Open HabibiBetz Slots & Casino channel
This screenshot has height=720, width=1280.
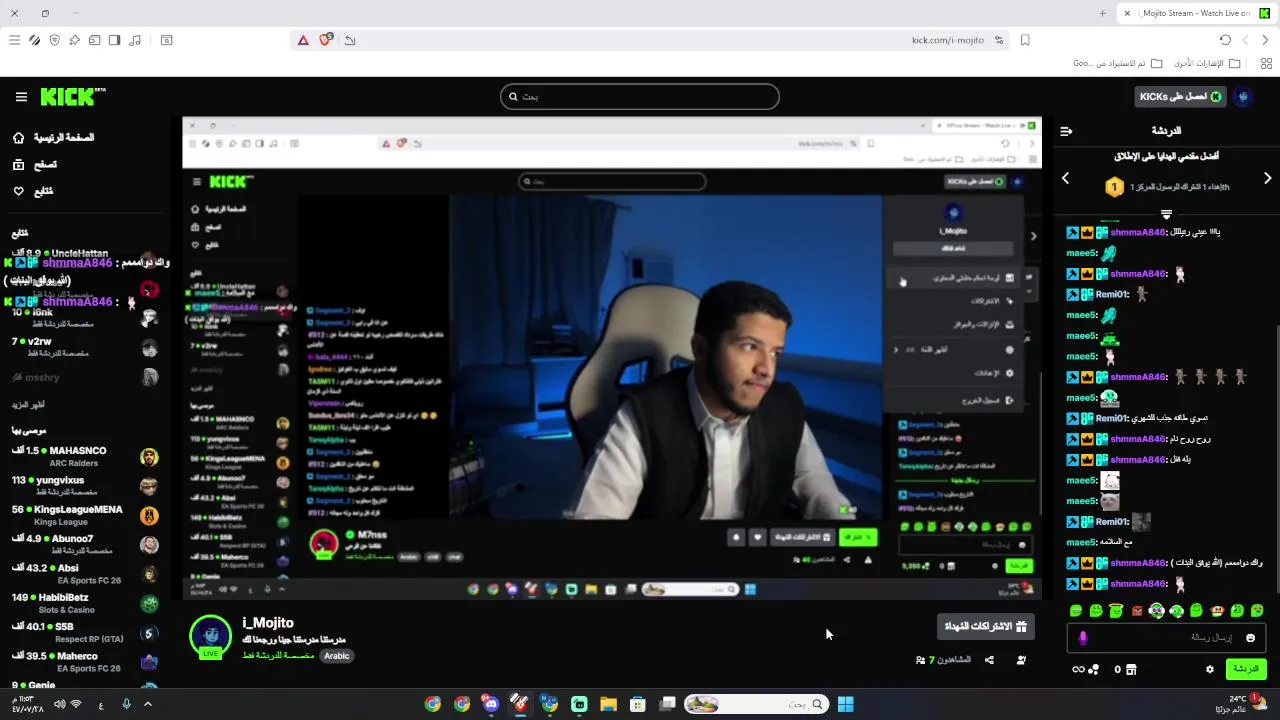[x=85, y=603]
